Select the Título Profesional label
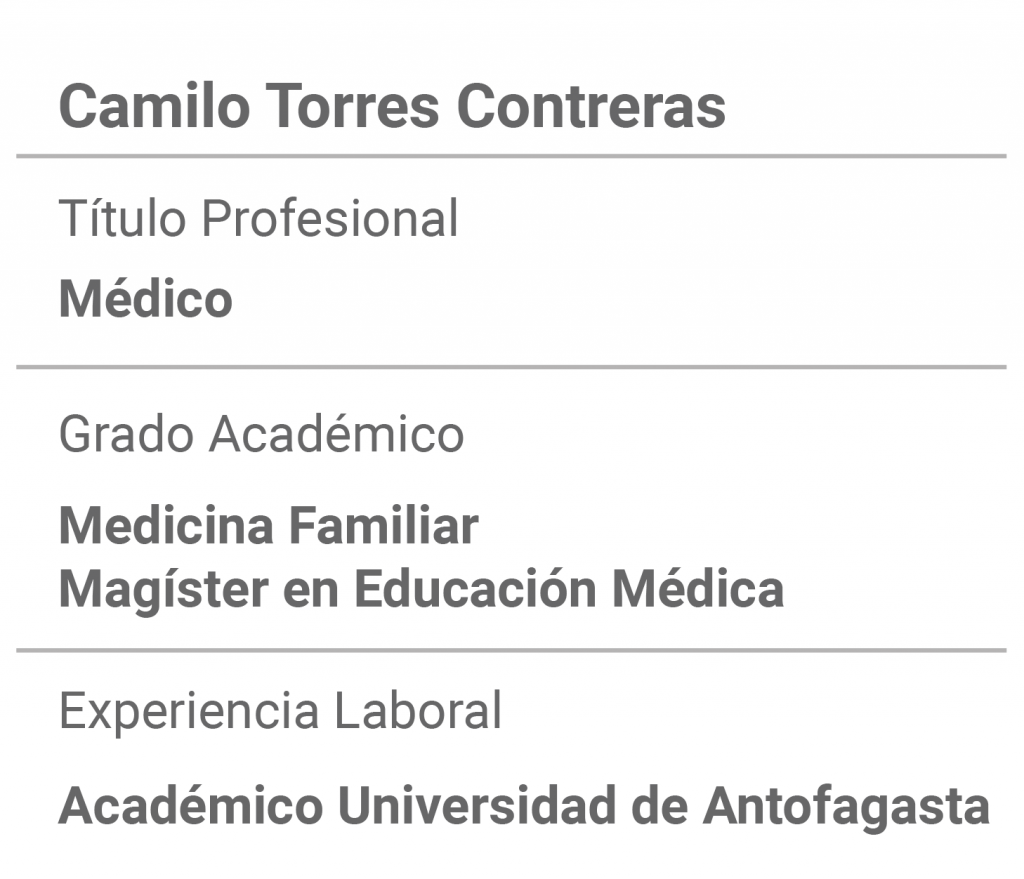 (259, 217)
